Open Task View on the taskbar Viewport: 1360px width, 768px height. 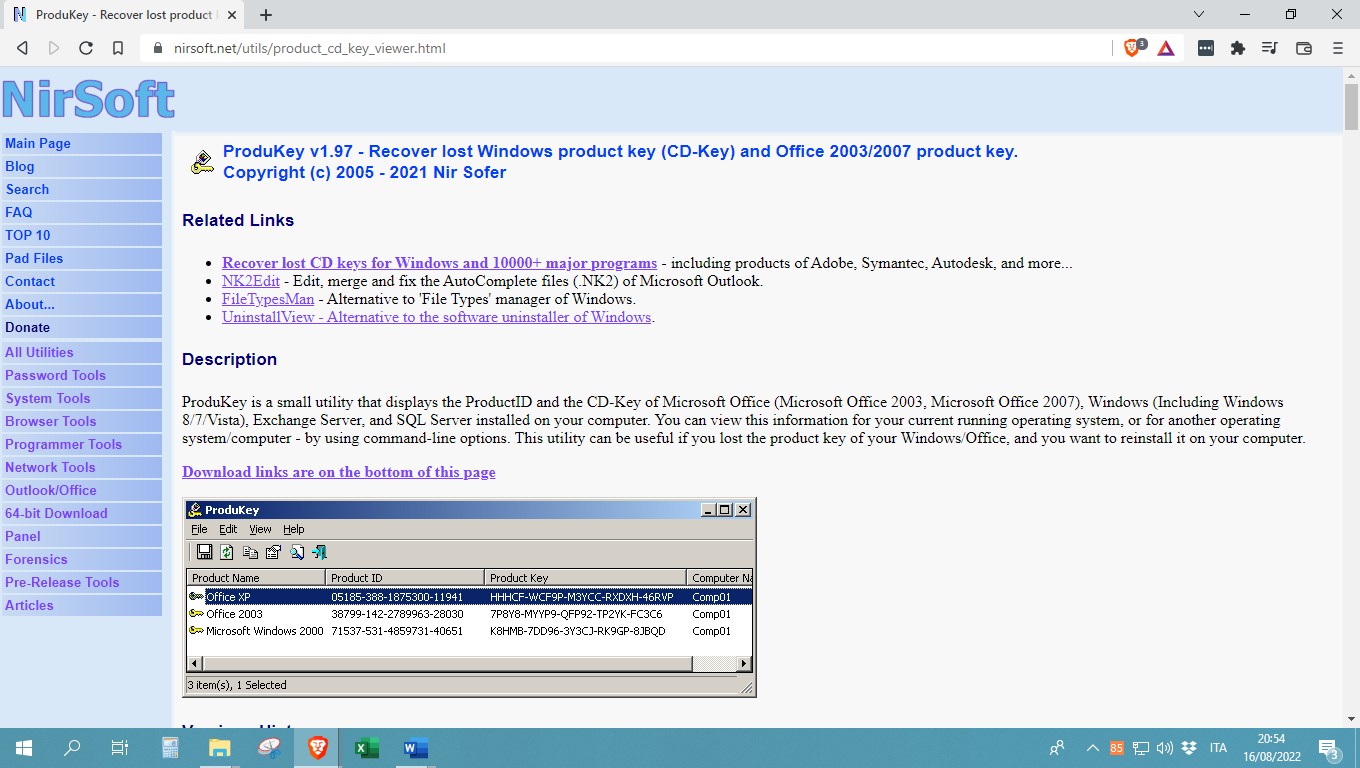tap(120, 748)
